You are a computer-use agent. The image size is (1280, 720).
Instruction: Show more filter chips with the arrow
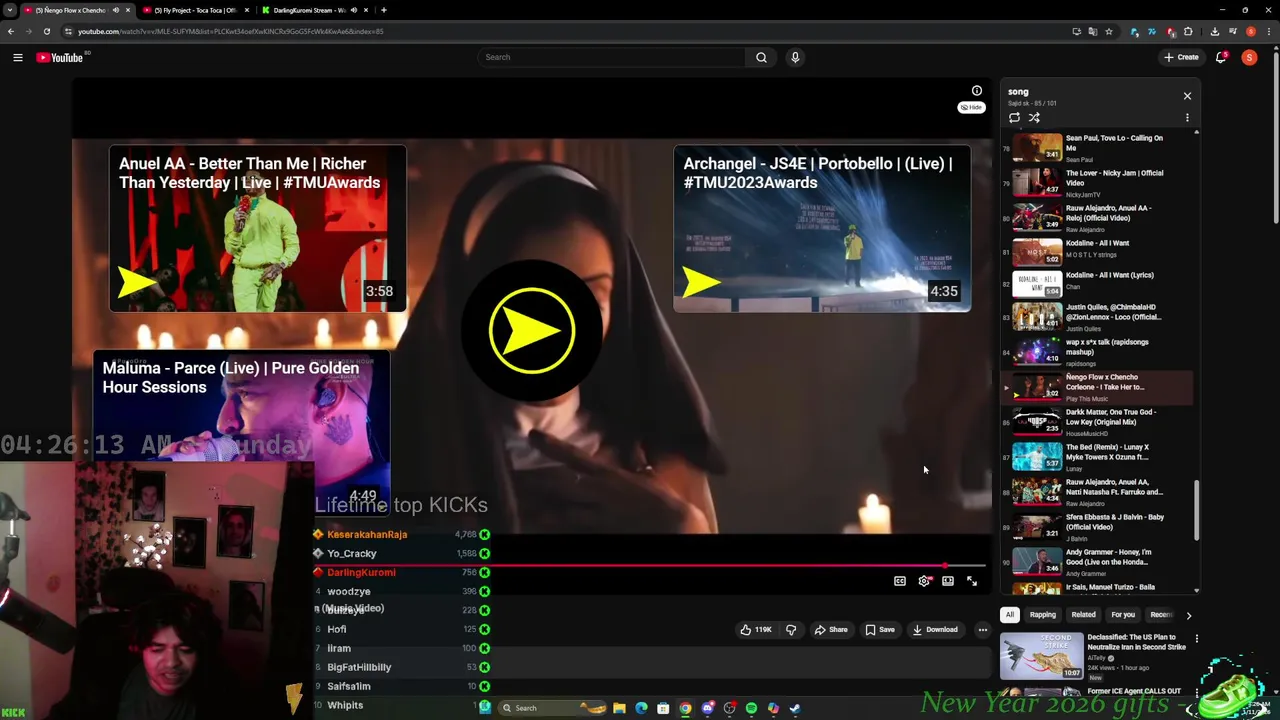[x=1188, y=615]
